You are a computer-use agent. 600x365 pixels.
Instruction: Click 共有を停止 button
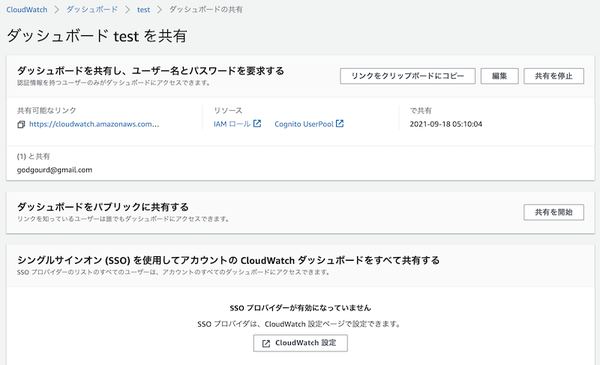tap(554, 76)
